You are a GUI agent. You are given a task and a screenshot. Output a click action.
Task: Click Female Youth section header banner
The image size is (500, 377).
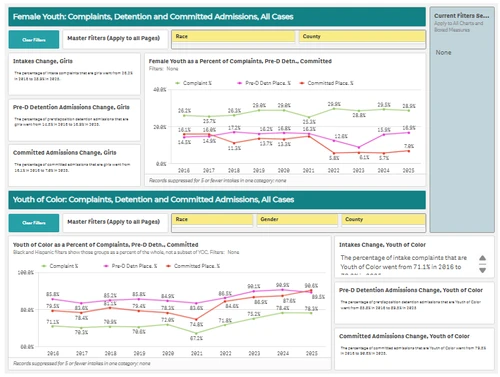click(x=217, y=17)
